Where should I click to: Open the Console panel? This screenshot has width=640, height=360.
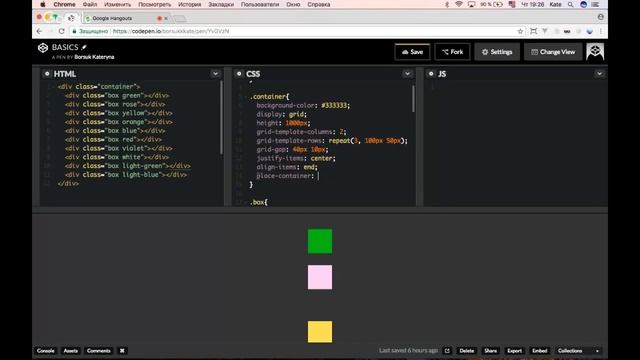click(45, 351)
